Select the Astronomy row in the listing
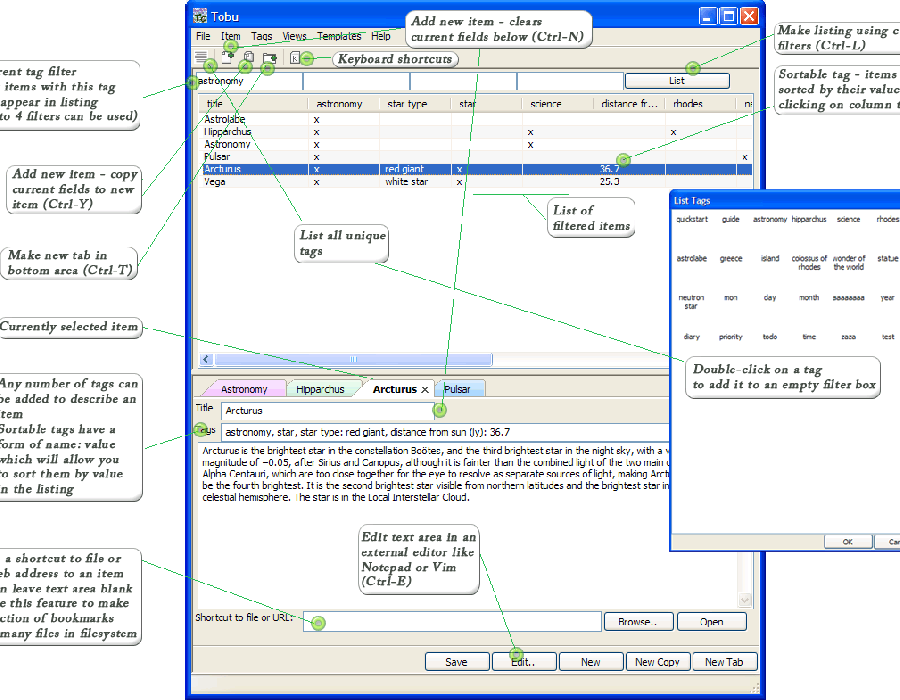Viewport: 900px width, 700px height. pyautogui.click(x=476, y=144)
